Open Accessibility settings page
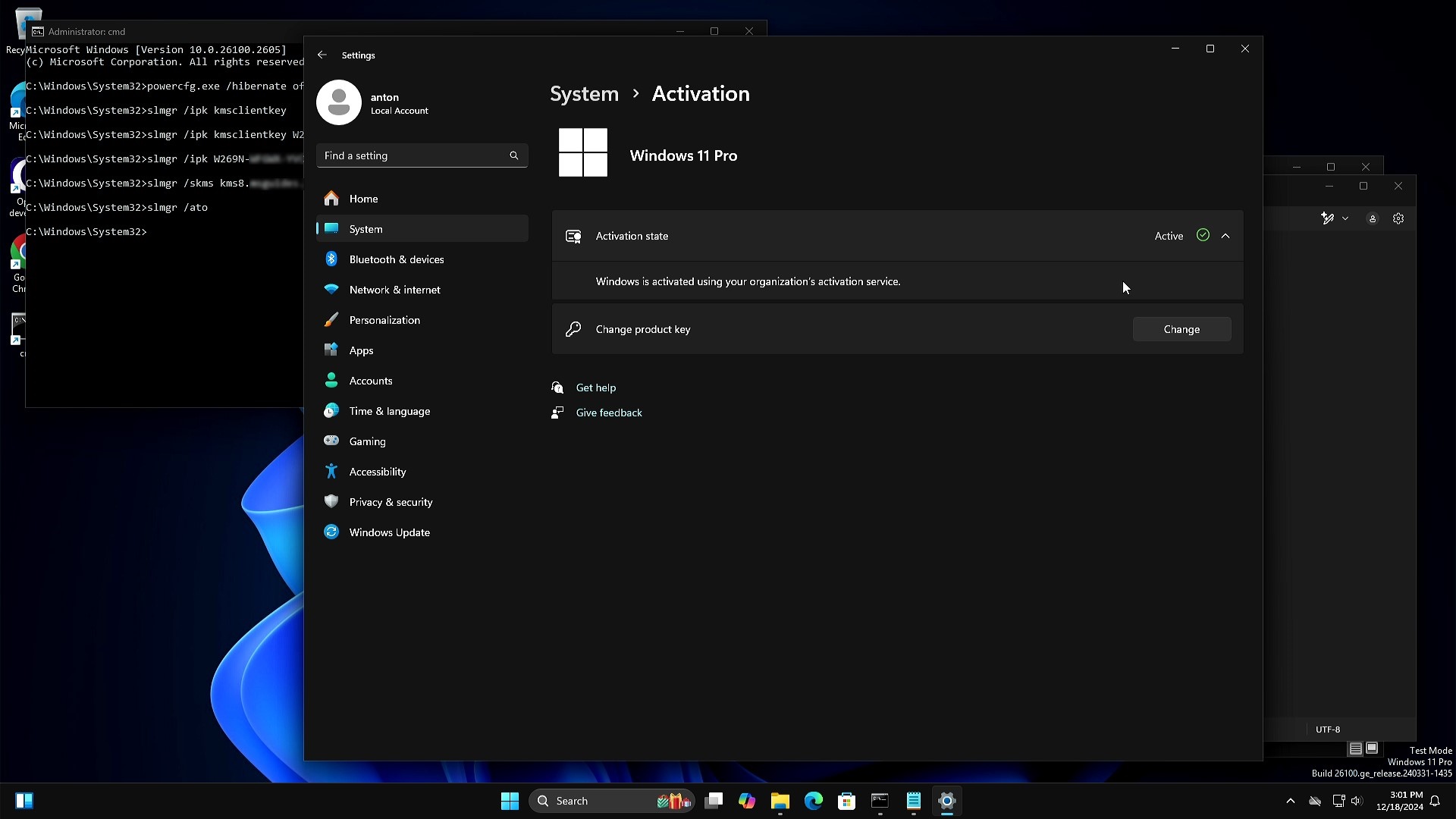The height and width of the screenshot is (819, 1456). pyautogui.click(x=377, y=472)
